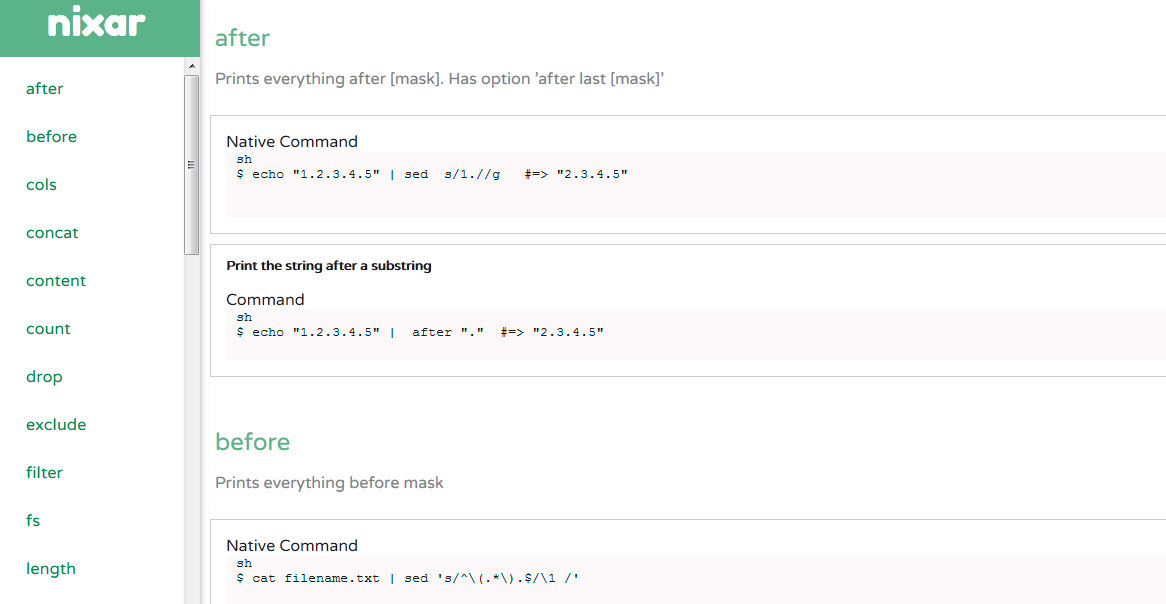Click the cat filename.txt code line
Screen dimensions: 1166x604
point(408,578)
